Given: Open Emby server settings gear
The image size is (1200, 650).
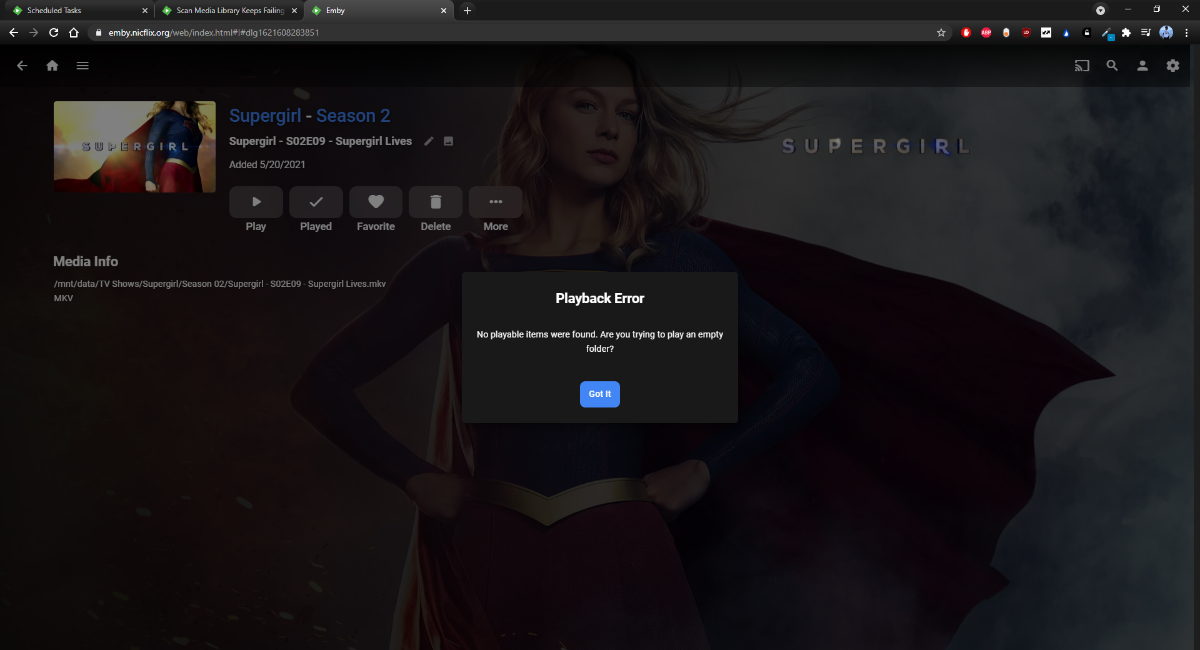Looking at the screenshot, I should coord(1172,65).
